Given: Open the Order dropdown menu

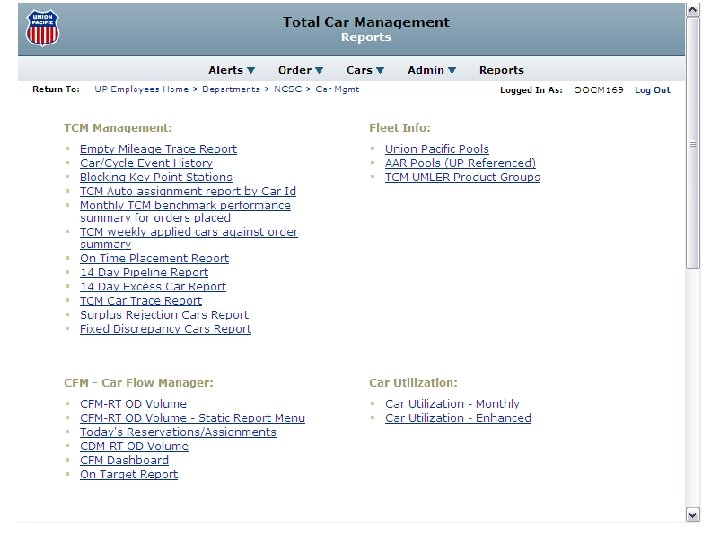Looking at the screenshot, I should [300, 70].
